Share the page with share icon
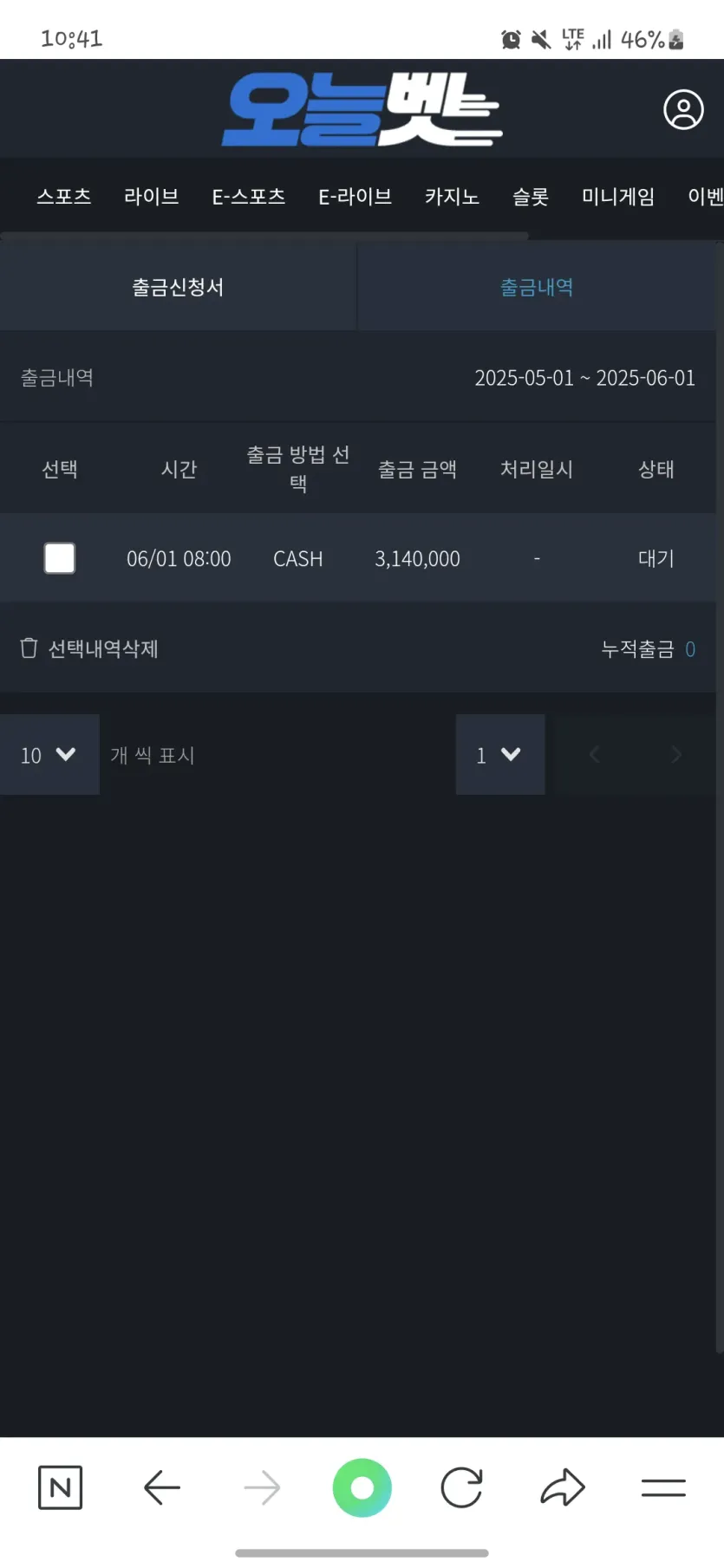 pos(563,1487)
